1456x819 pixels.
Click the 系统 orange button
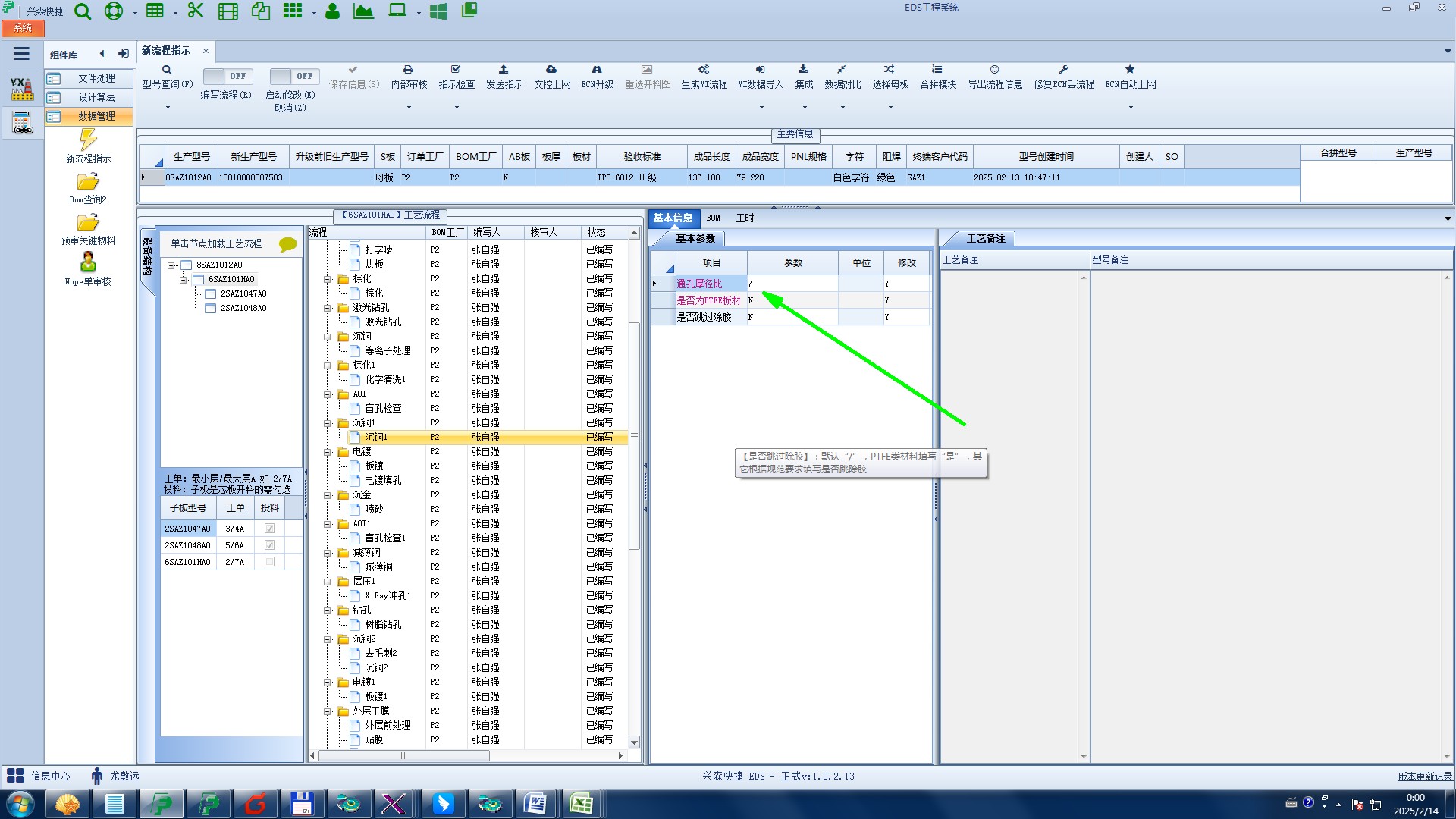[x=23, y=28]
